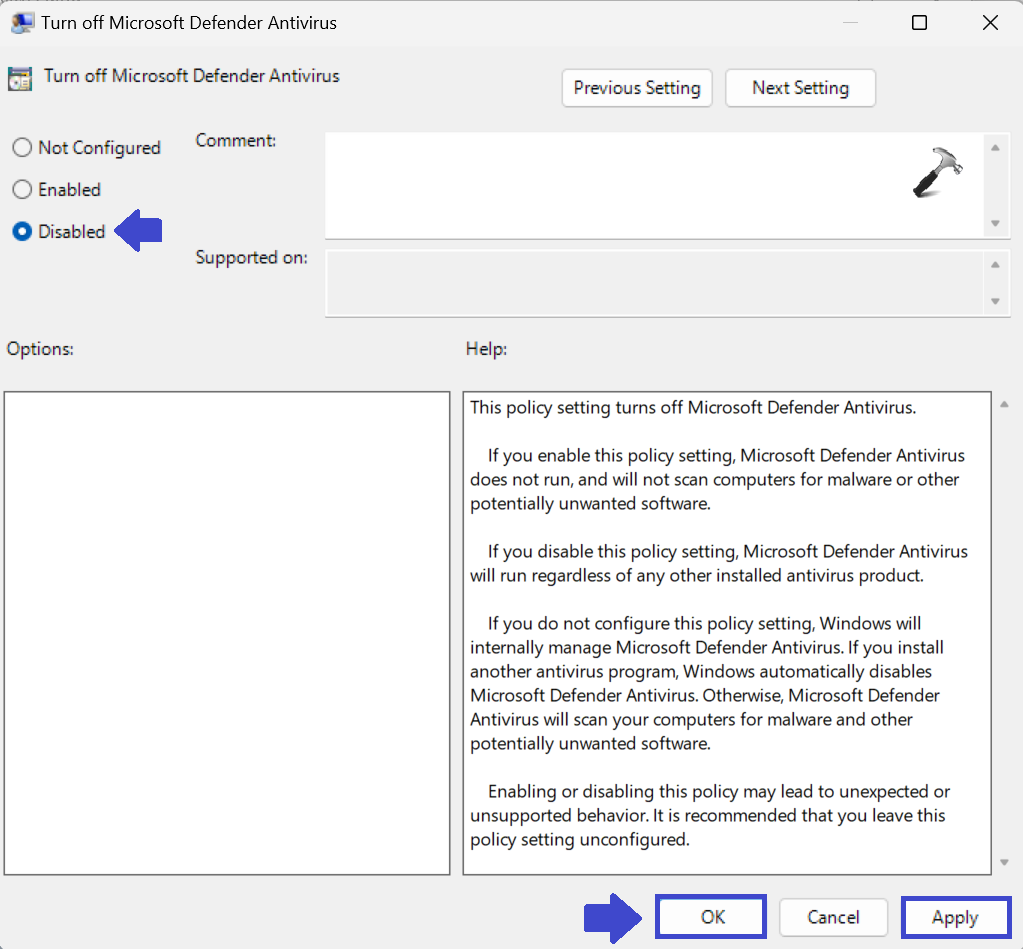Viewport: 1023px width, 949px height.
Task: Click the empty Options pane
Action: [227, 632]
